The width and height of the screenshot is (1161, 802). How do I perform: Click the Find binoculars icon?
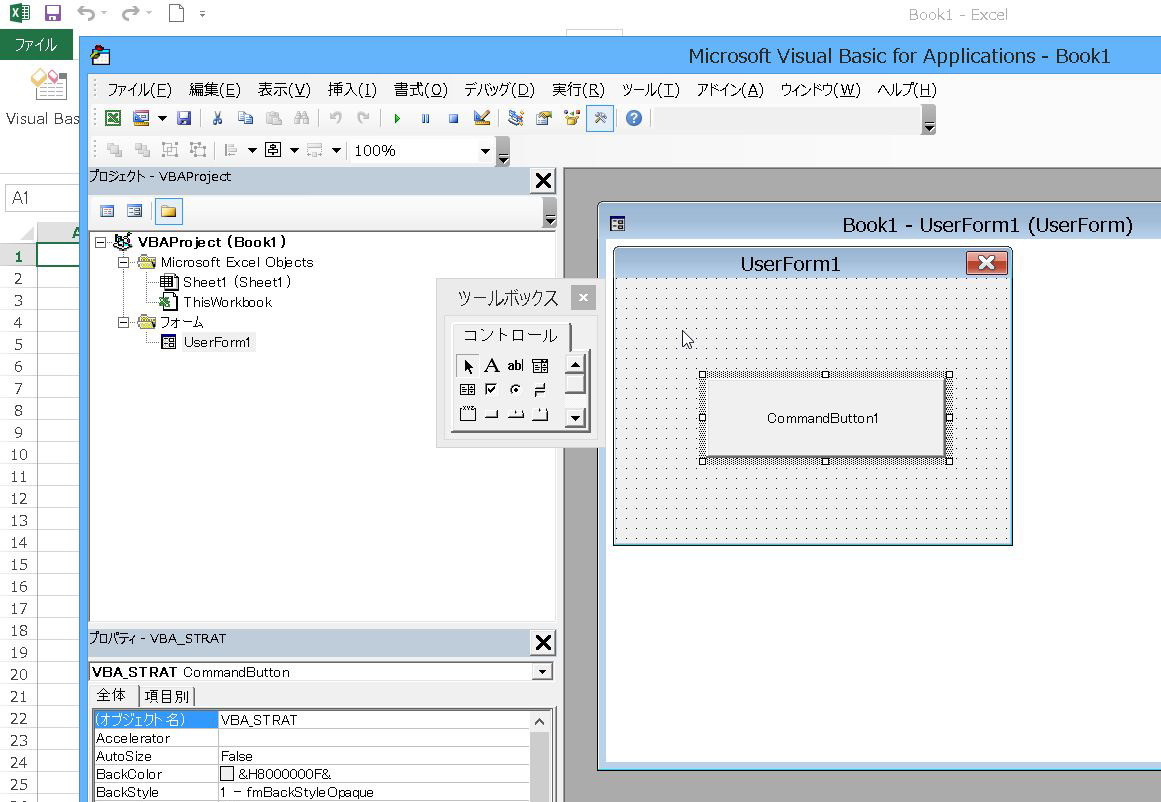301,118
